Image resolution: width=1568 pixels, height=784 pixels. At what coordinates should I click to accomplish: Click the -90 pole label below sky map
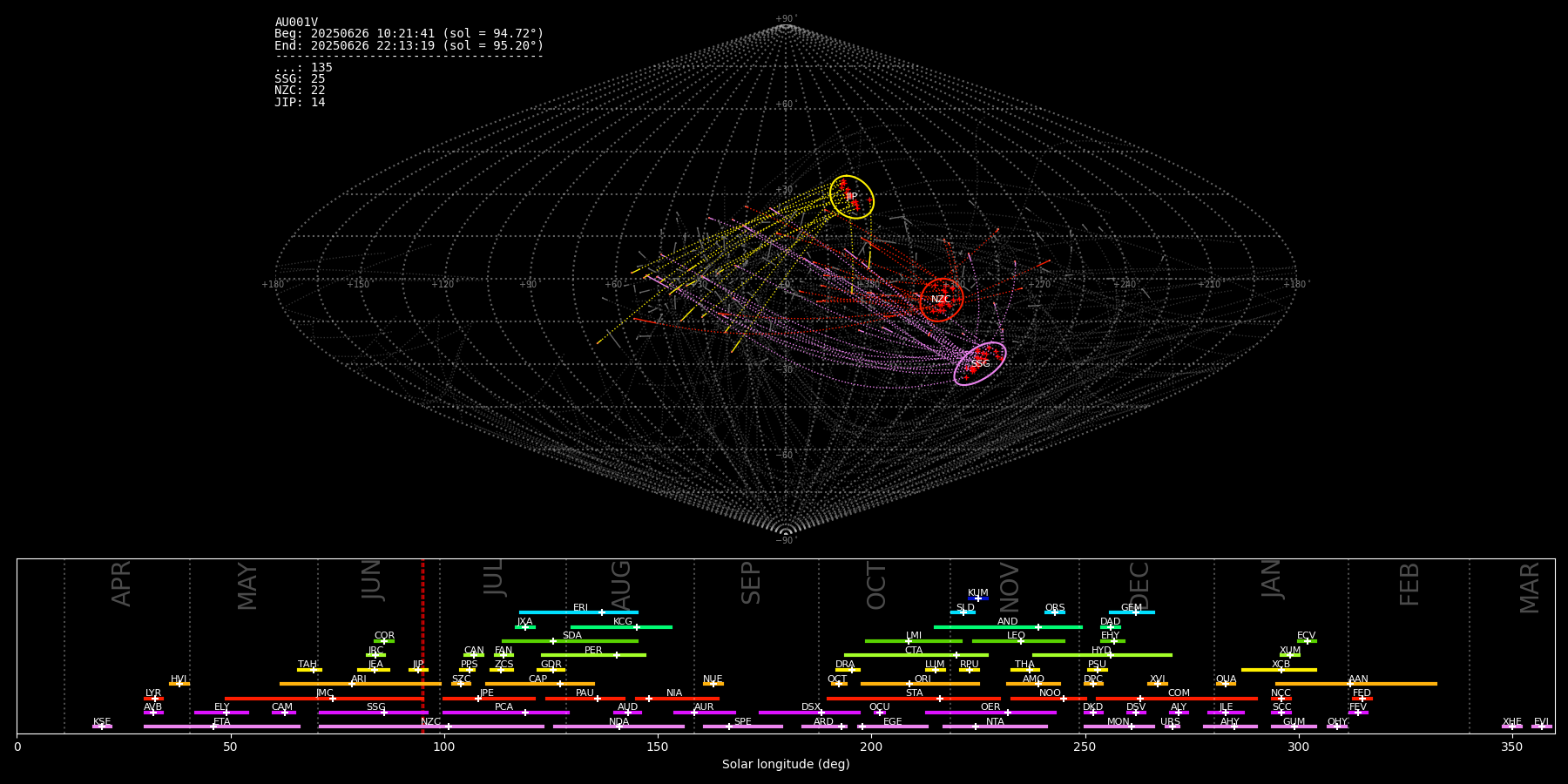click(785, 540)
